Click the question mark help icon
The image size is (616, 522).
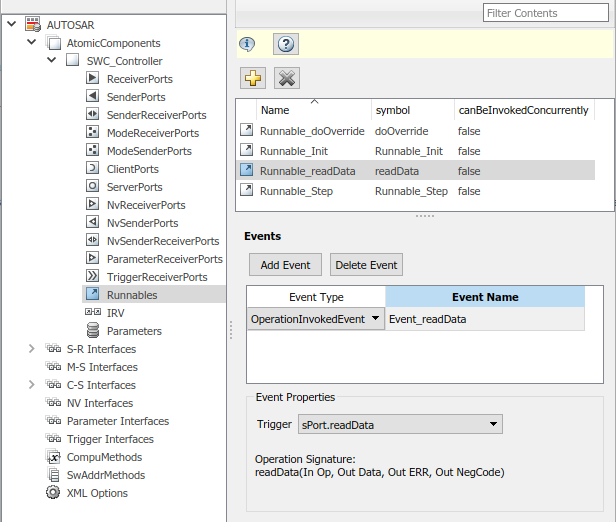point(285,44)
